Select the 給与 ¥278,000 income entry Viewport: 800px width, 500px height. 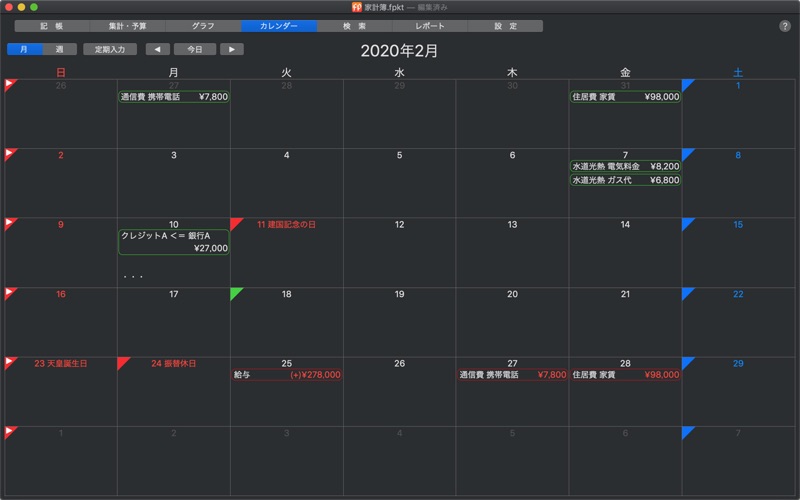click(287, 375)
